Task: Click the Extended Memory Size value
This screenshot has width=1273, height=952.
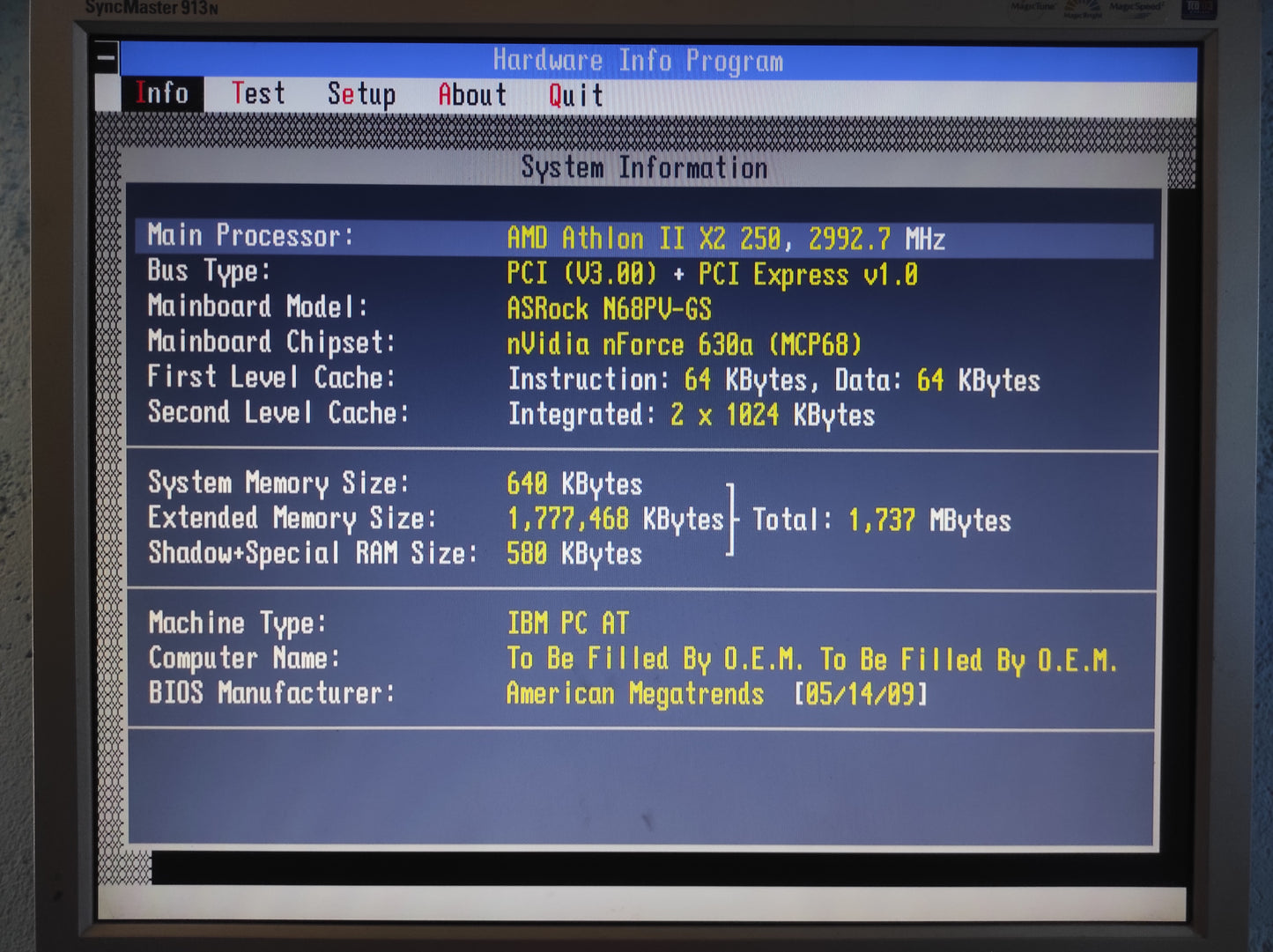Action: 615,519
